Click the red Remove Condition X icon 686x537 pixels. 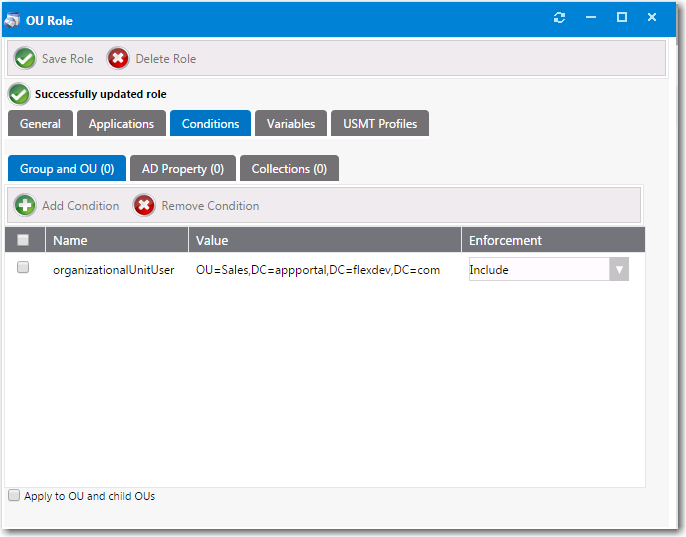tap(144, 206)
